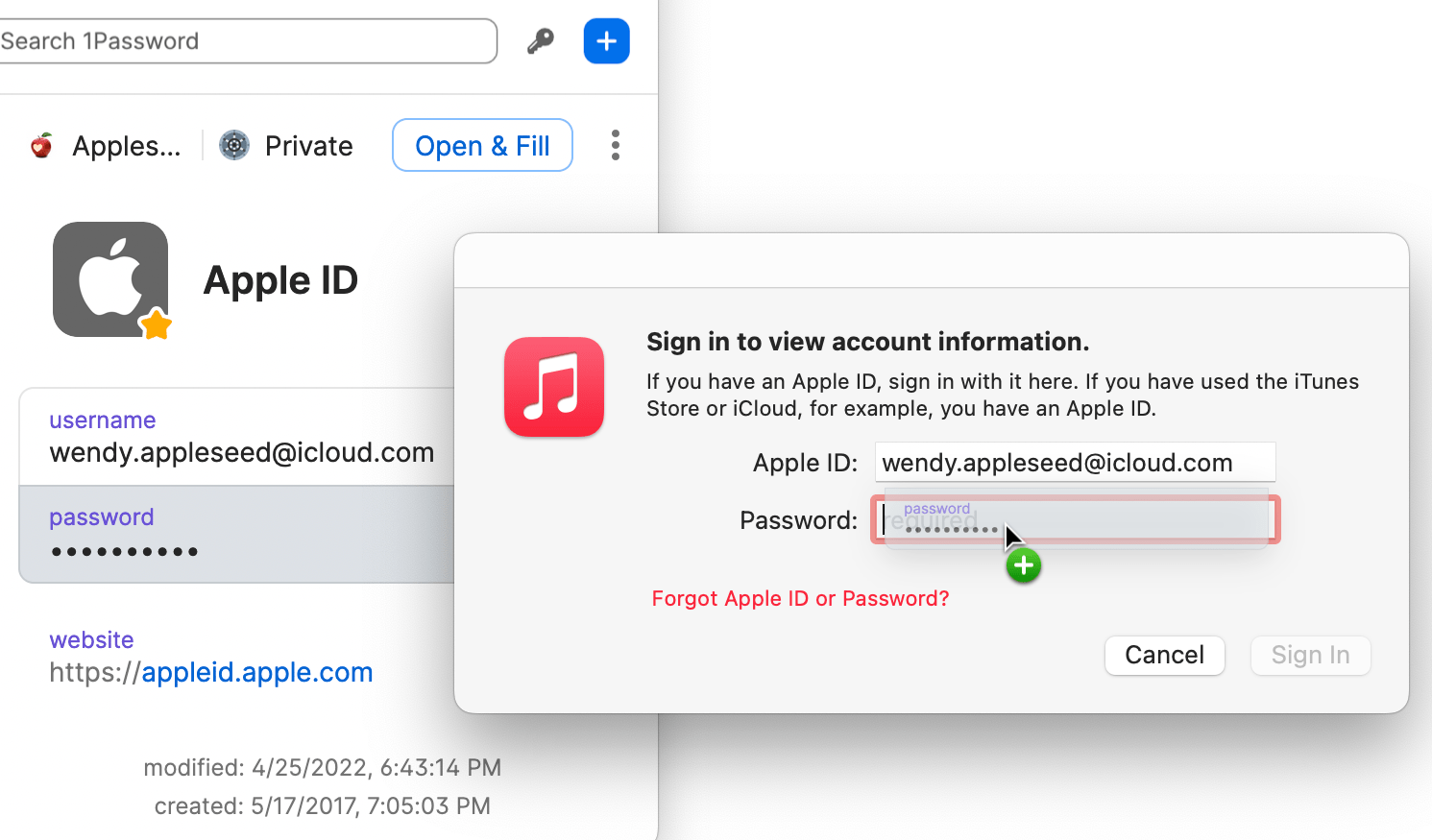The width and height of the screenshot is (1432, 840).
Task: Open the apple emoji vault icon
Action: pyautogui.click(x=40, y=145)
